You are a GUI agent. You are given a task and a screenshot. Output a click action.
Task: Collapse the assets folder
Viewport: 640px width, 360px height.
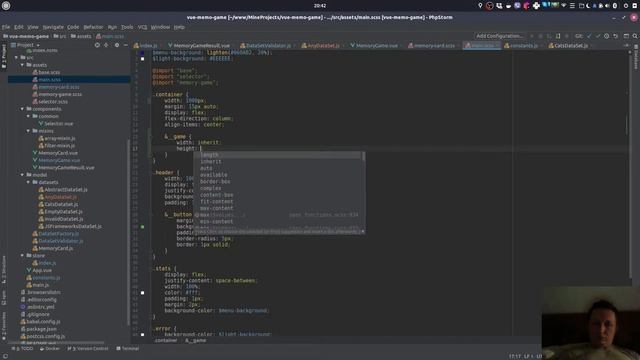22,65
